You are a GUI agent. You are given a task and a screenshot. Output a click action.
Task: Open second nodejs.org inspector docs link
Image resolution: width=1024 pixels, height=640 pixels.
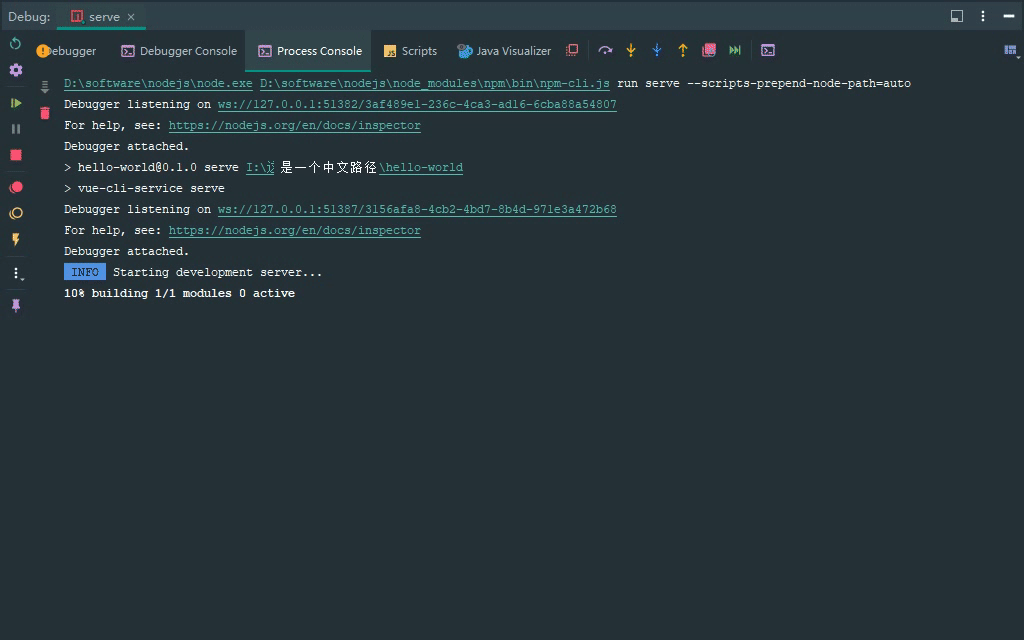(295, 231)
